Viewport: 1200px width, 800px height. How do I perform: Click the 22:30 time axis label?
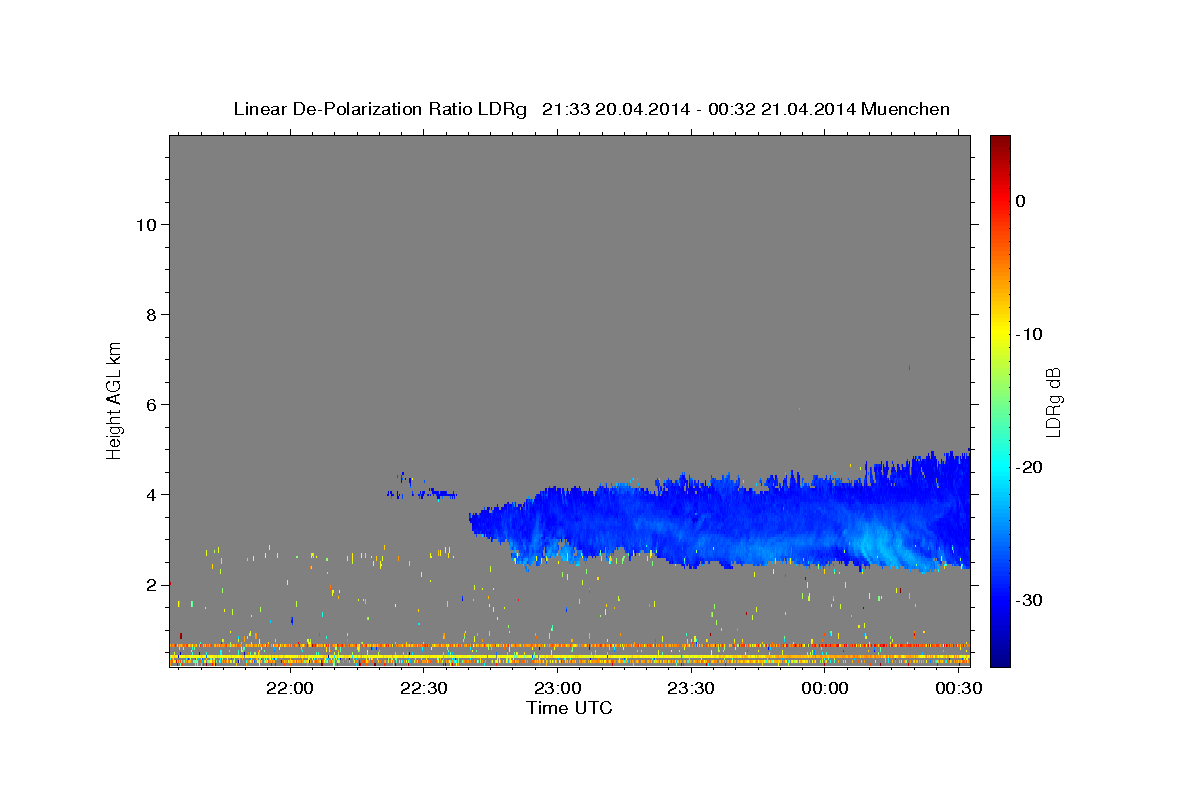(x=424, y=689)
